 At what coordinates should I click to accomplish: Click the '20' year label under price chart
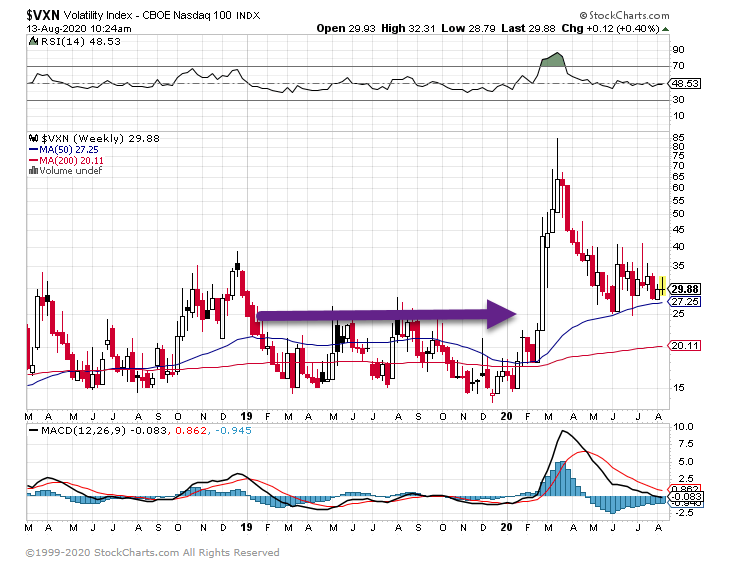(x=506, y=417)
